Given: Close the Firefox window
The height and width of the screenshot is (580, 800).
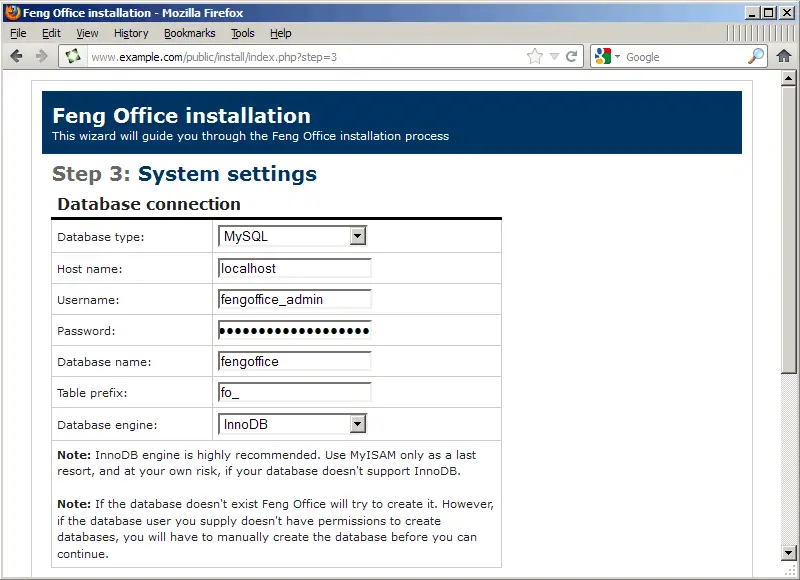Looking at the screenshot, I should tap(787, 13).
